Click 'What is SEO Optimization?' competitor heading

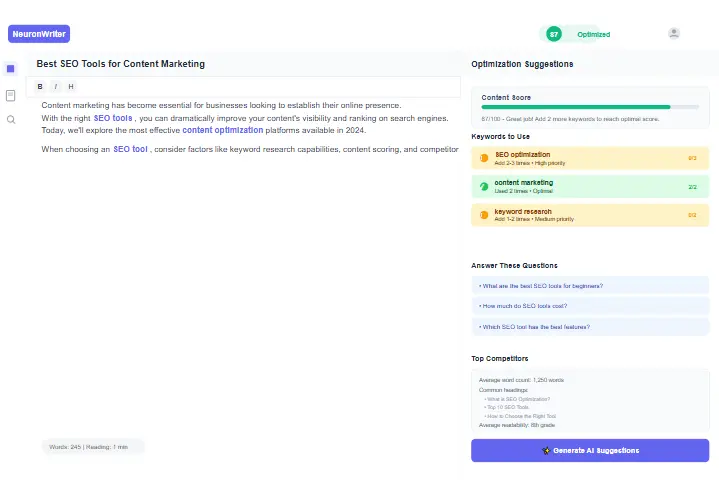(x=517, y=399)
